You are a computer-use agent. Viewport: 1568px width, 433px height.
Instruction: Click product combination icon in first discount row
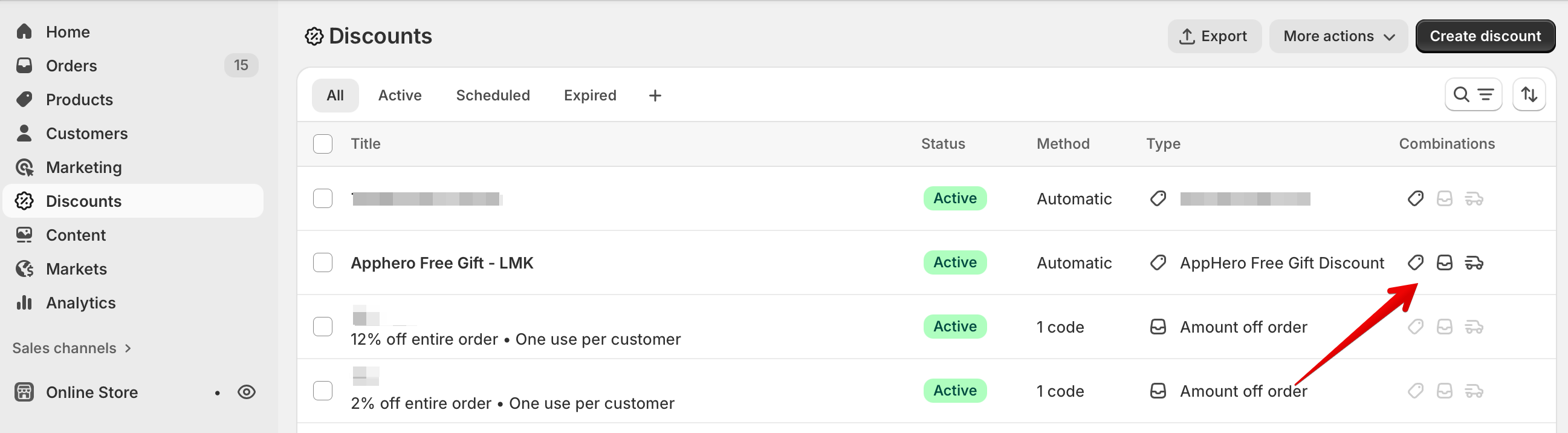pos(1415,198)
